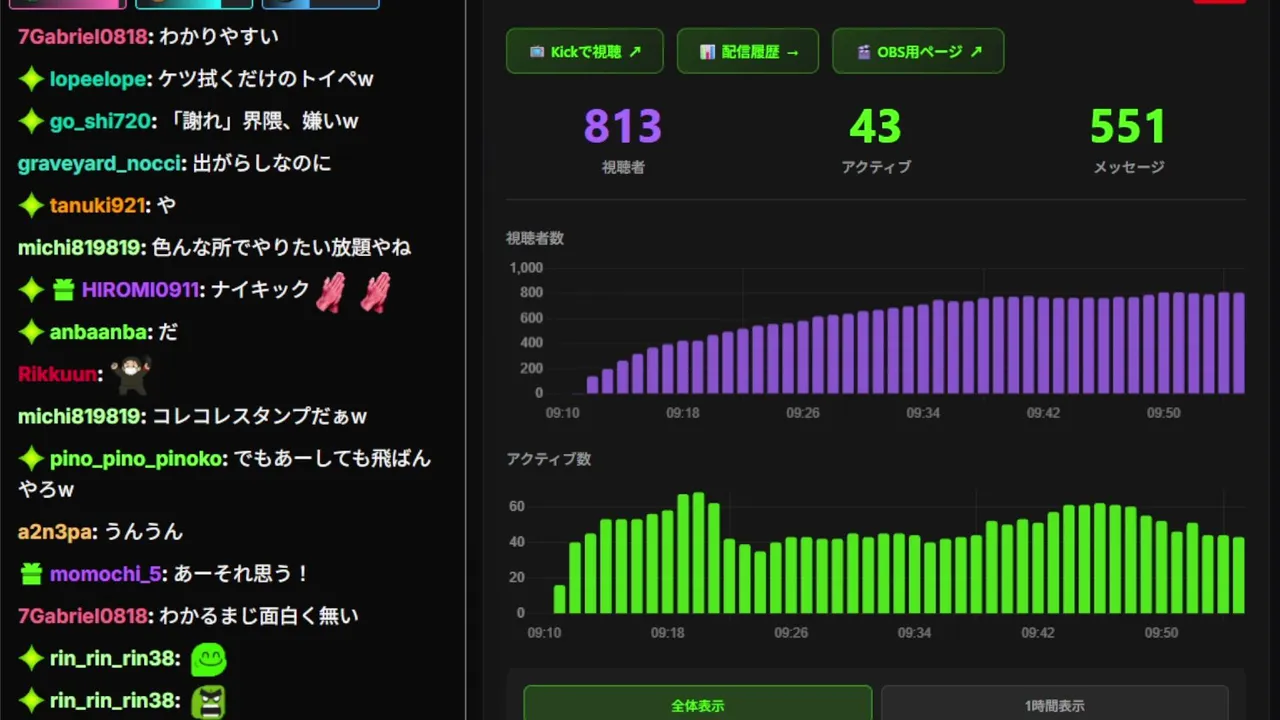1280x720 pixels.
Task: Click the last purple bar in viewers chart
Action: [x=1238, y=343]
